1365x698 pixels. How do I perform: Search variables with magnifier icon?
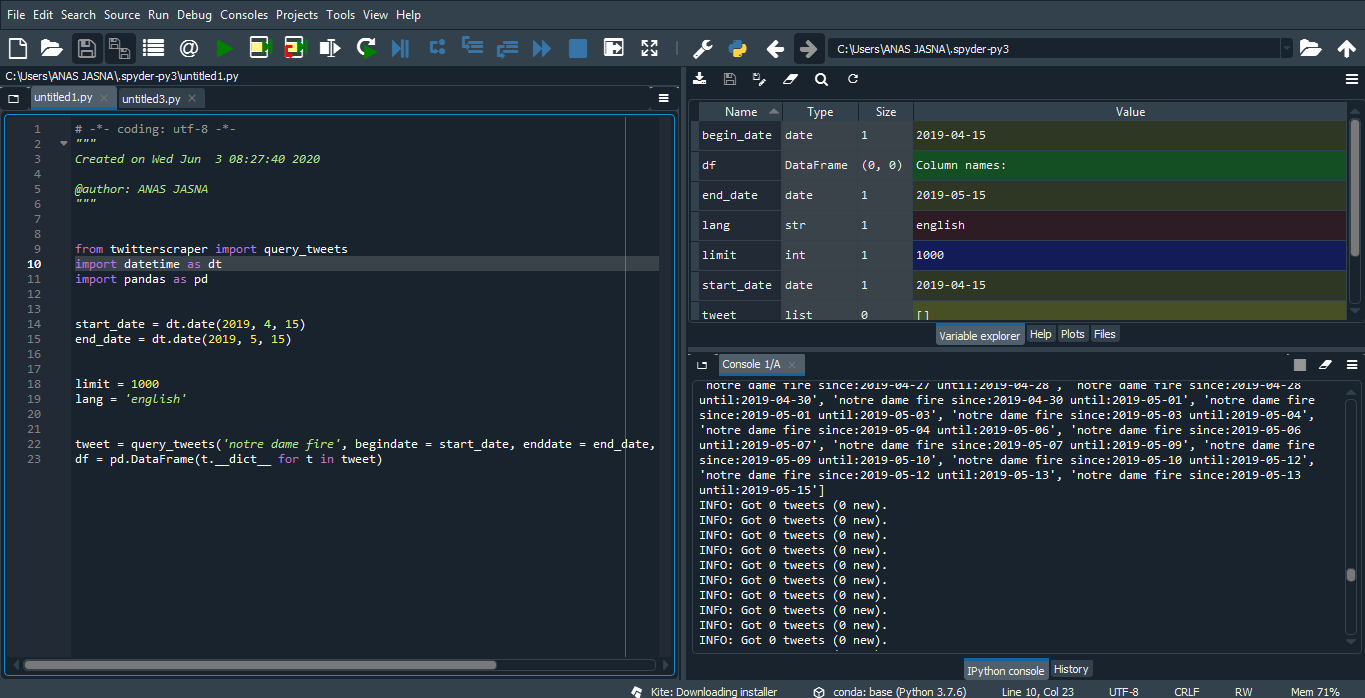pyautogui.click(x=821, y=79)
